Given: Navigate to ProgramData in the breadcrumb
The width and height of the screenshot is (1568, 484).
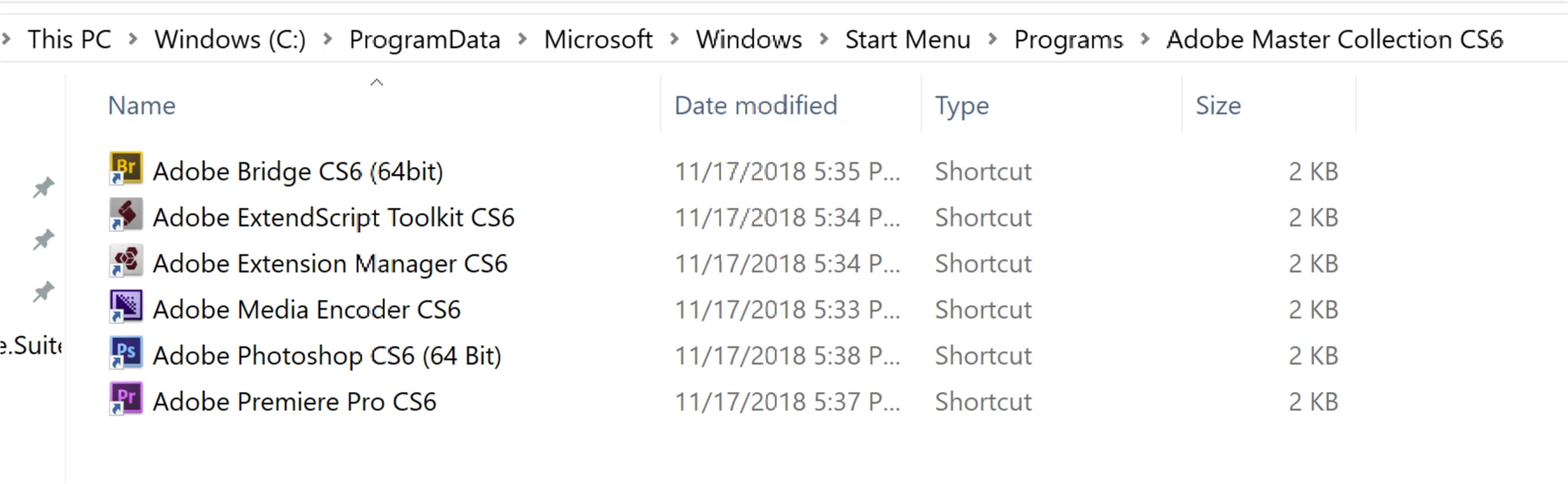Looking at the screenshot, I should coord(424,40).
